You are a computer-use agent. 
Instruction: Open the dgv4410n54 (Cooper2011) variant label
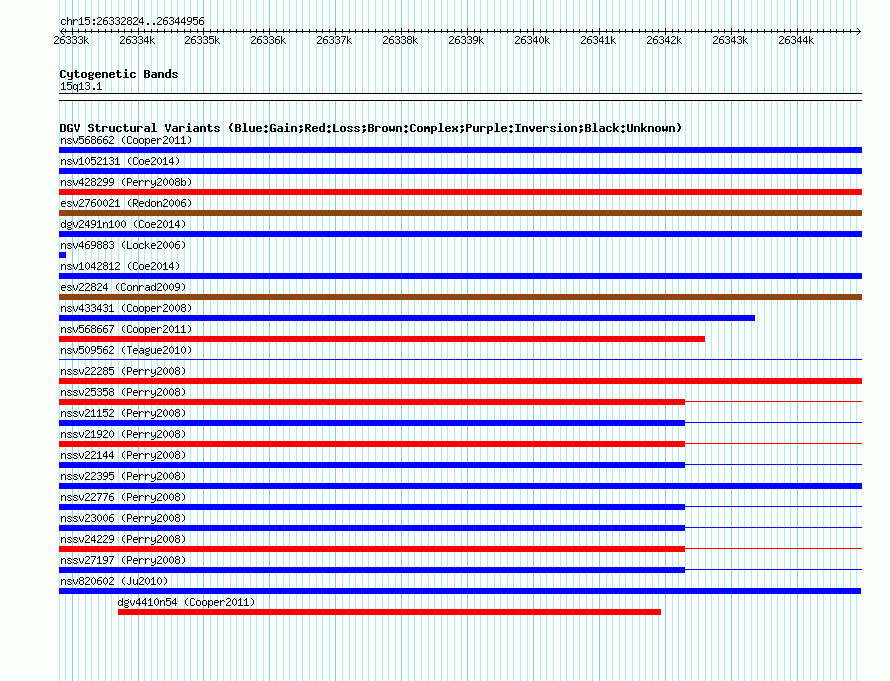(186, 602)
